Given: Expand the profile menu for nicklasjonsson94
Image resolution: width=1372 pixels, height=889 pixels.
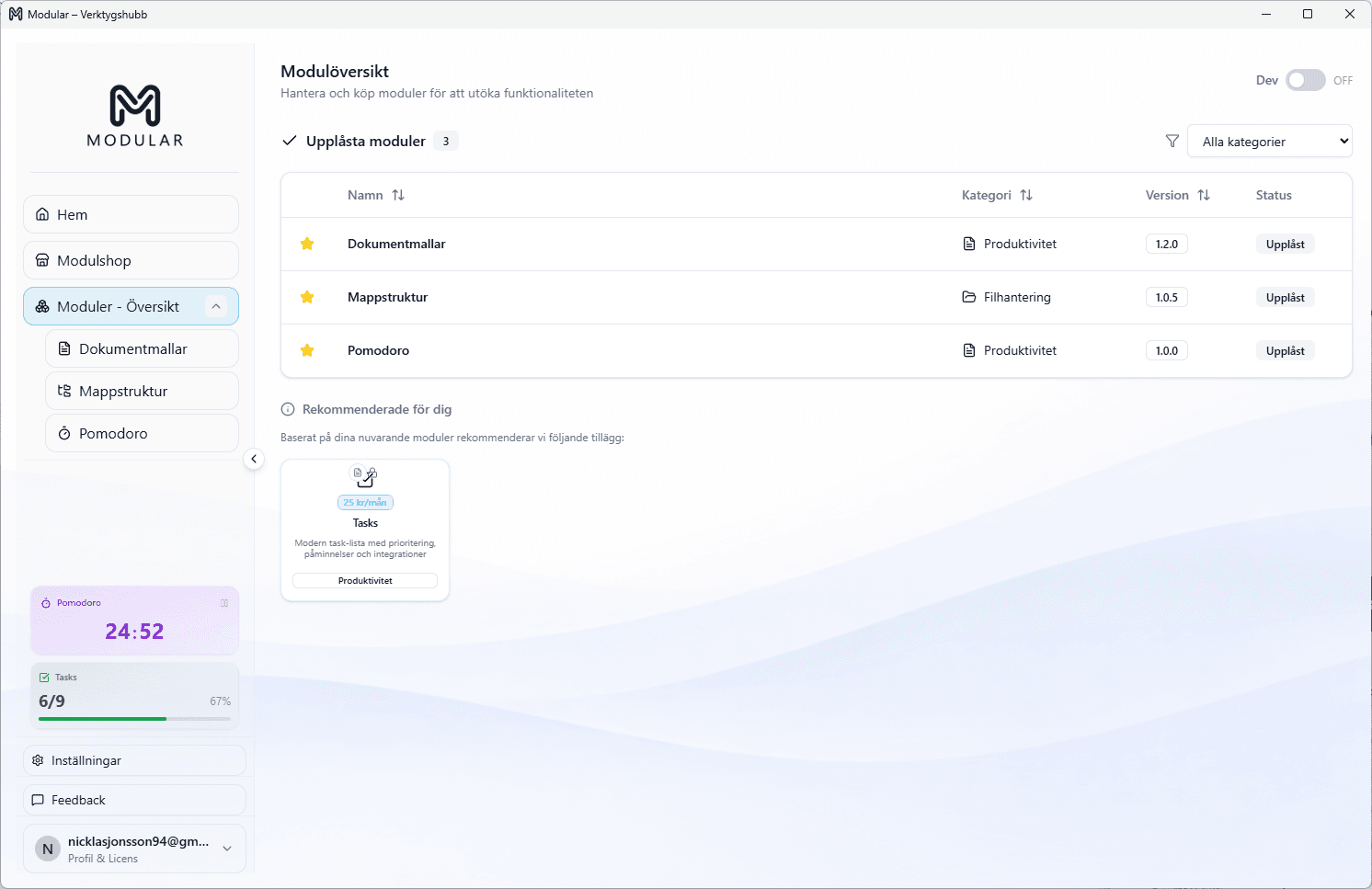Looking at the screenshot, I should pyautogui.click(x=226, y=849).
